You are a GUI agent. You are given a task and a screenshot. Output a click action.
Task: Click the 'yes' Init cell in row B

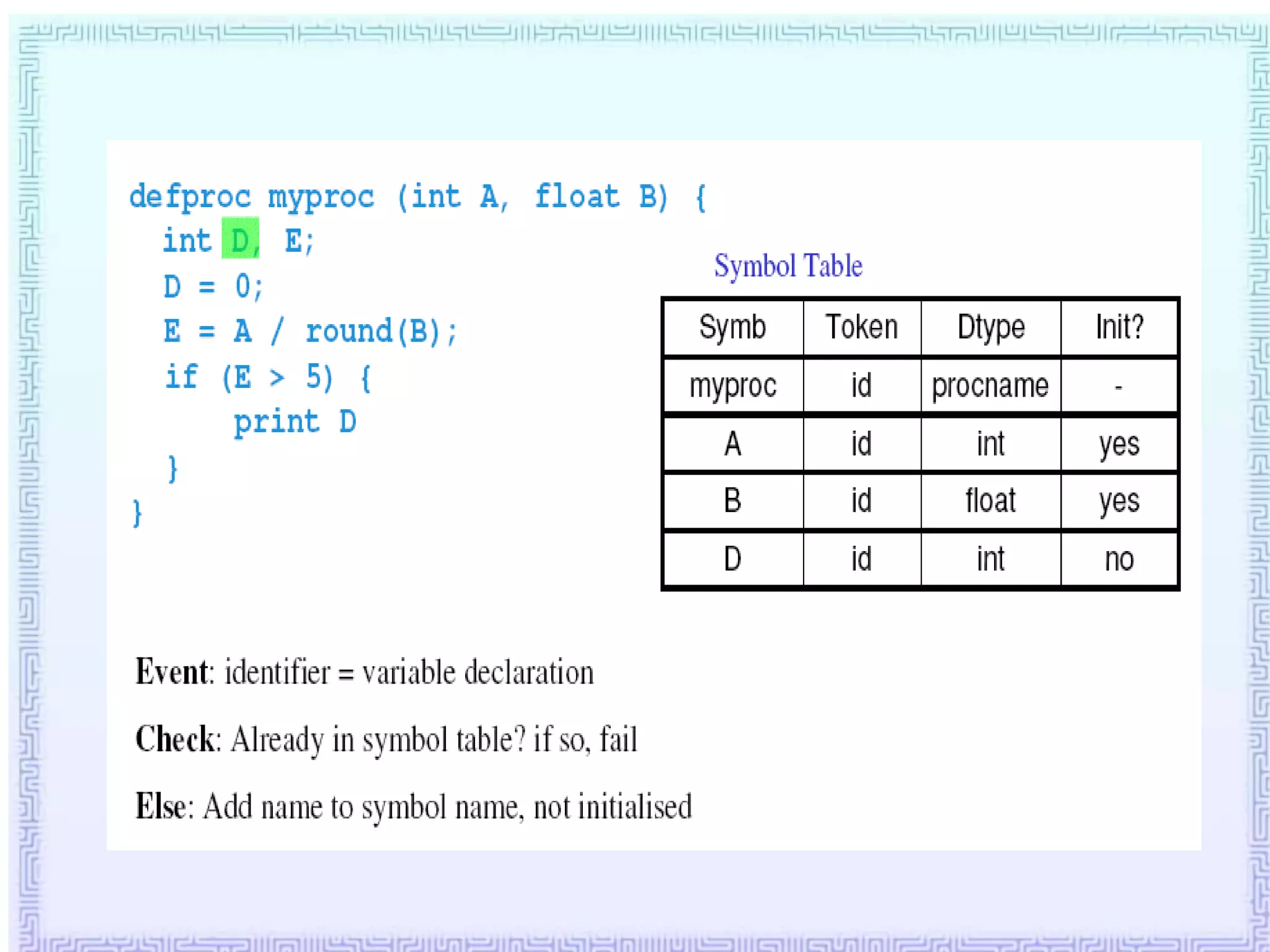pyautogui.click(x=1119, y=501)
